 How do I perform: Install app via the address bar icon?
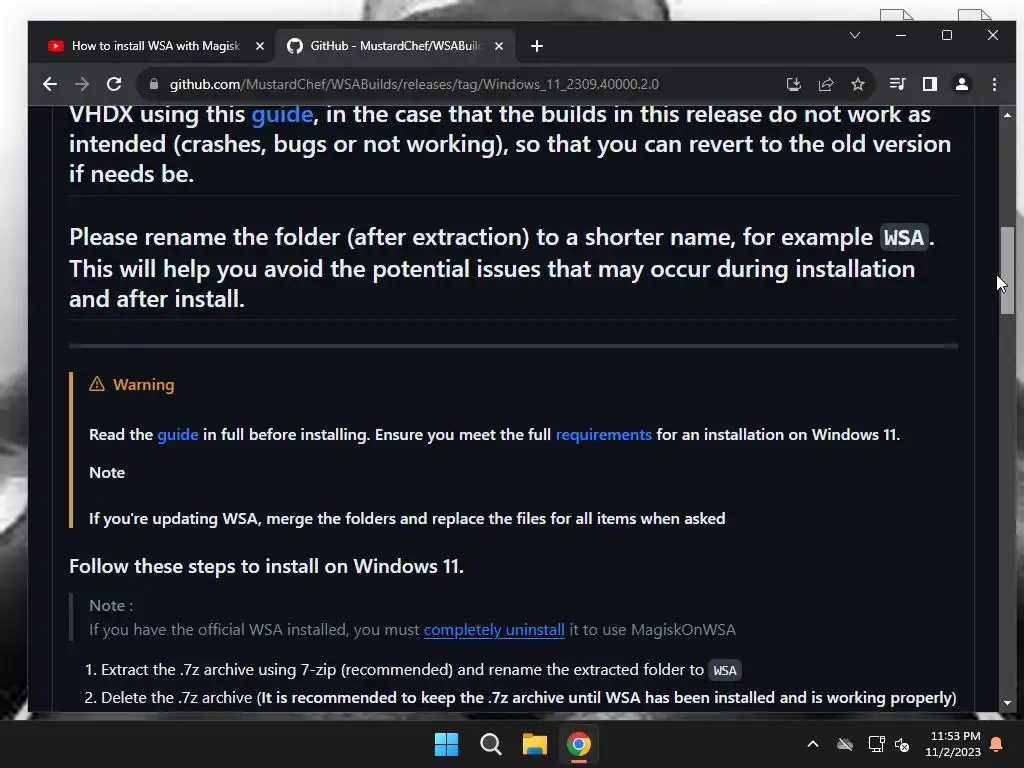(793, 84)
